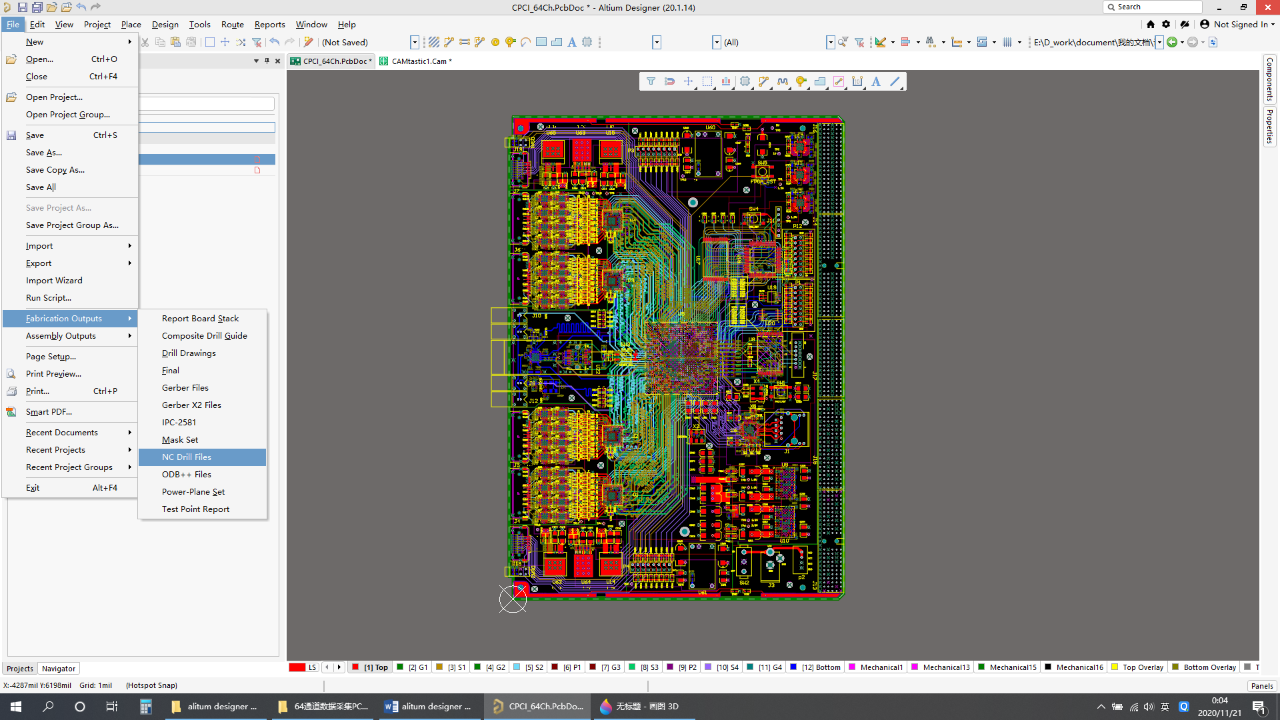Viewport: 1280px width, 720px height.
Task: Switch to the Navigator panel tab
Action: pyautogui.click(x=58, y=668)
